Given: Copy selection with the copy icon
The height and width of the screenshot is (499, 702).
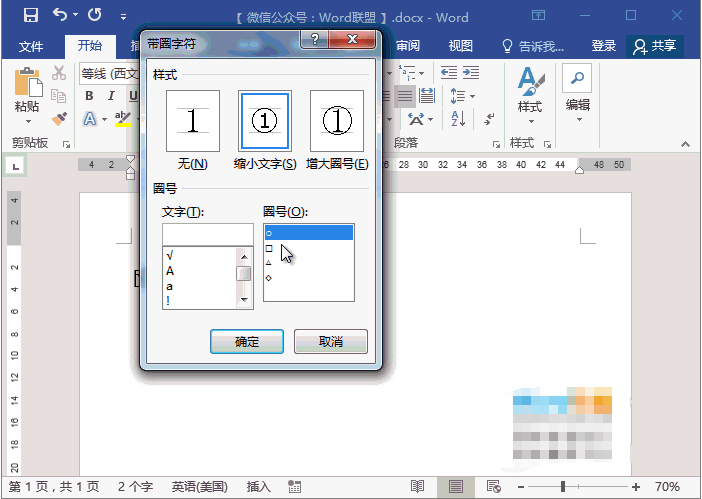Looking at the screenshot, I should pos(59,95).
